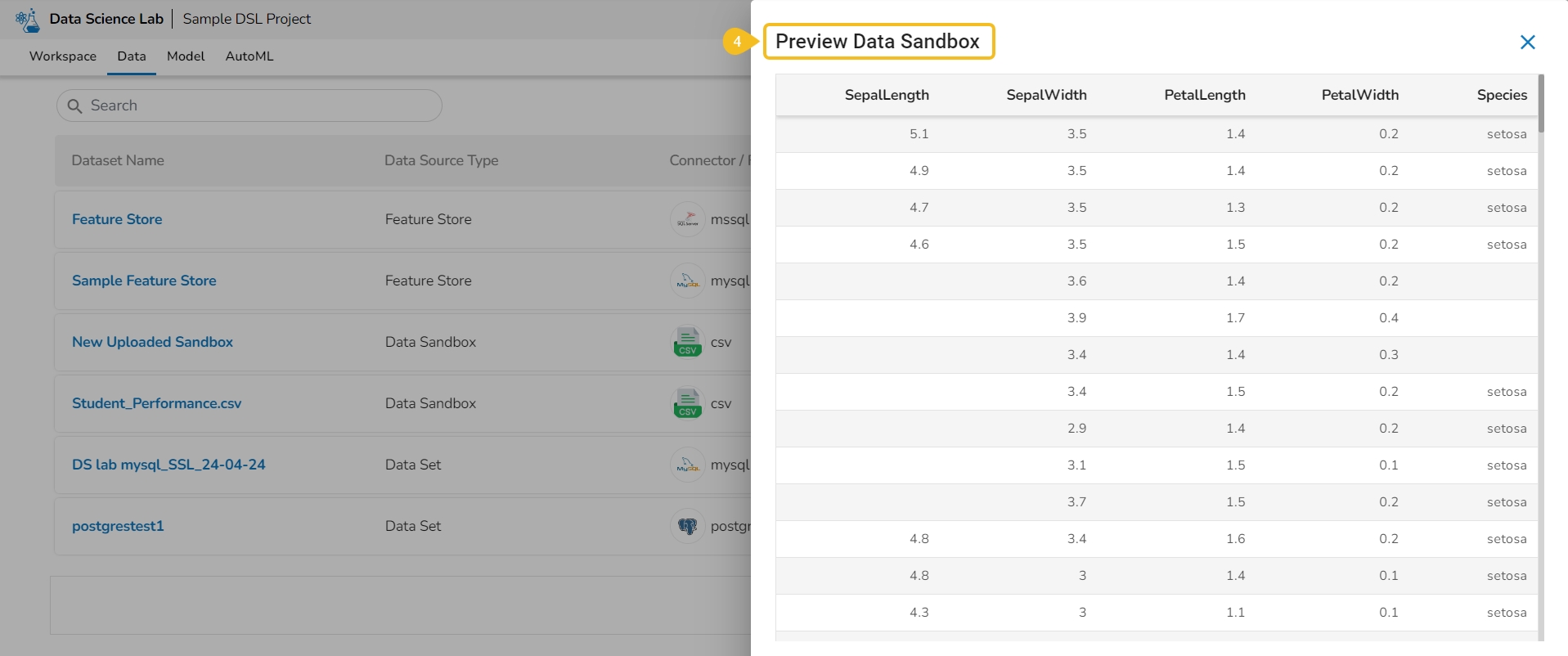The height and width of the screenshot is (656, 1568).
Task: Click the postgres elephant icon for postgrestest1
Action: pyautogui.click(x=687, y=526)
